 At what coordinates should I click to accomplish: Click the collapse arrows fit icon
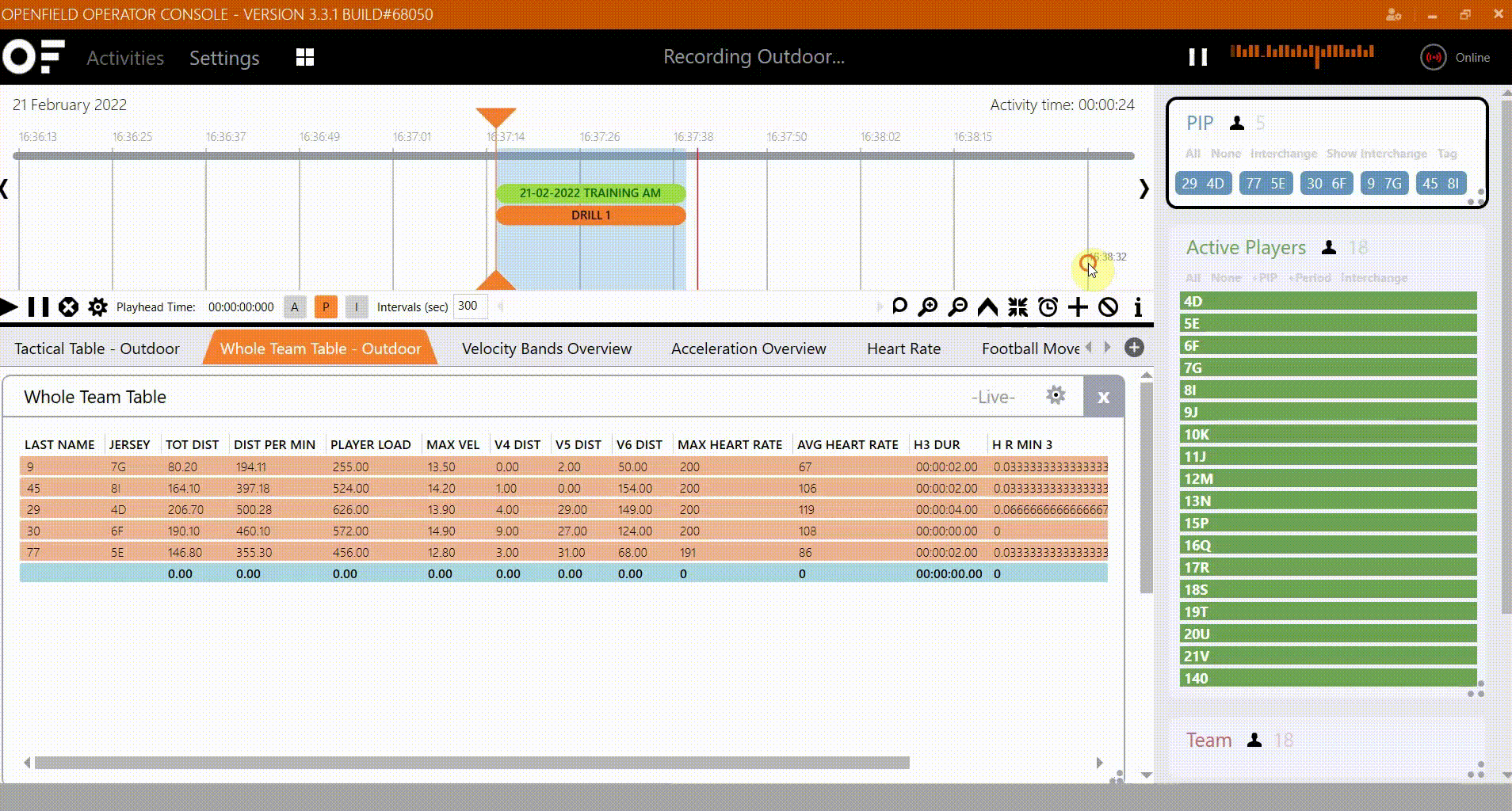[1018, 307]
